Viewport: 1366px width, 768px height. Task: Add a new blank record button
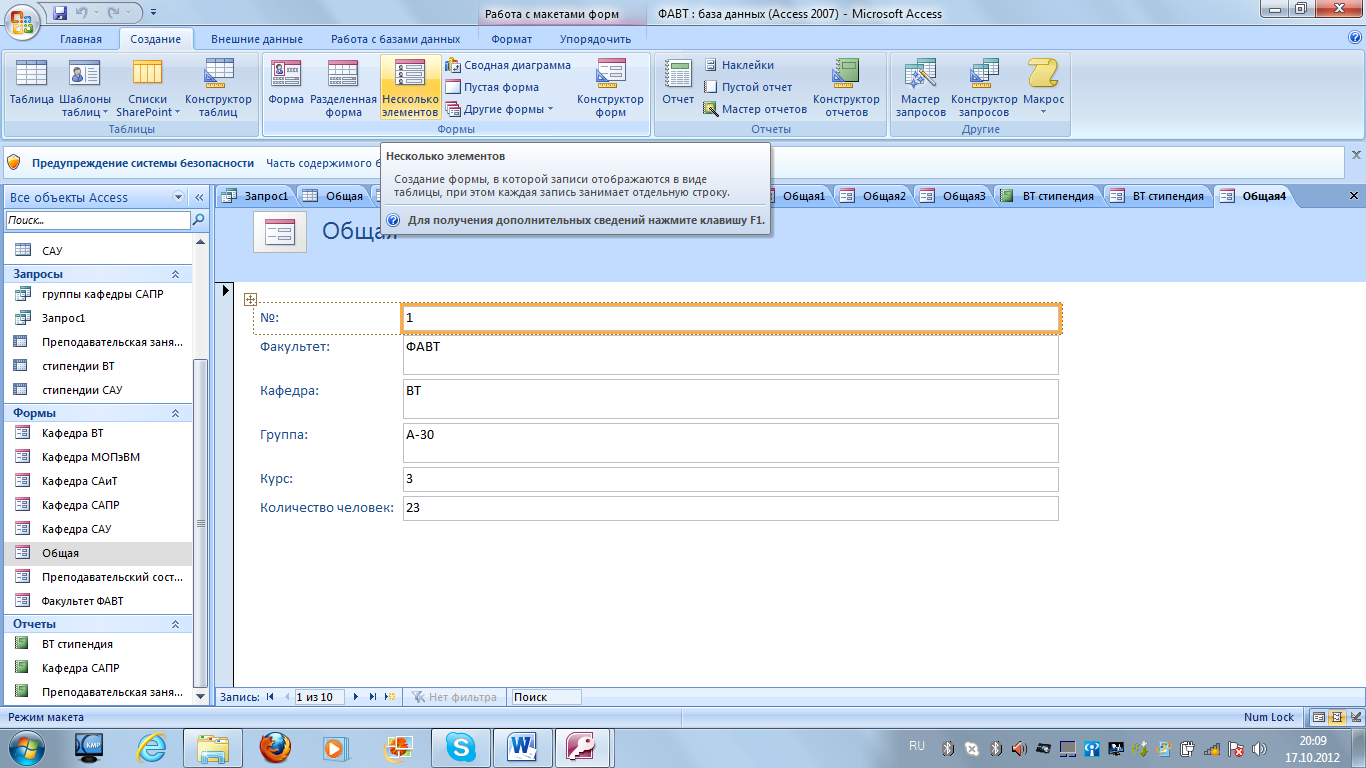coord(390,697)
